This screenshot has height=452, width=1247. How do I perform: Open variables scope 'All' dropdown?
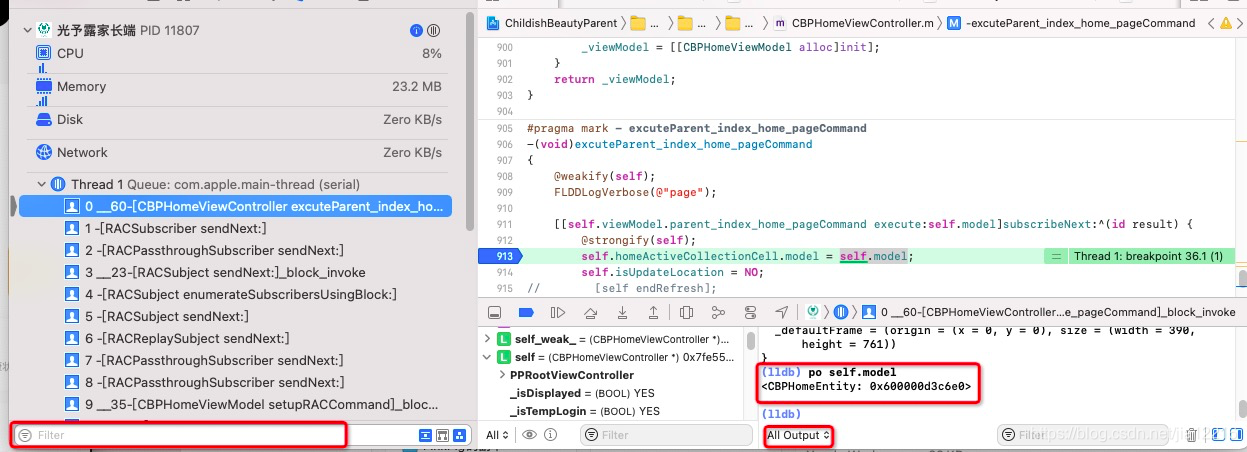[x=497, y=435]
